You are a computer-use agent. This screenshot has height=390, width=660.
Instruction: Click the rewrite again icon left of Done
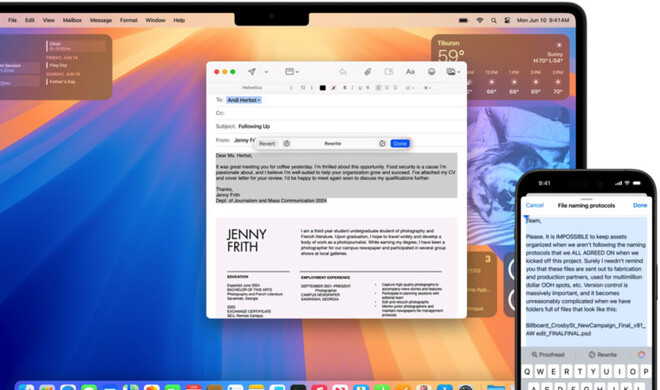click(382, 143)
